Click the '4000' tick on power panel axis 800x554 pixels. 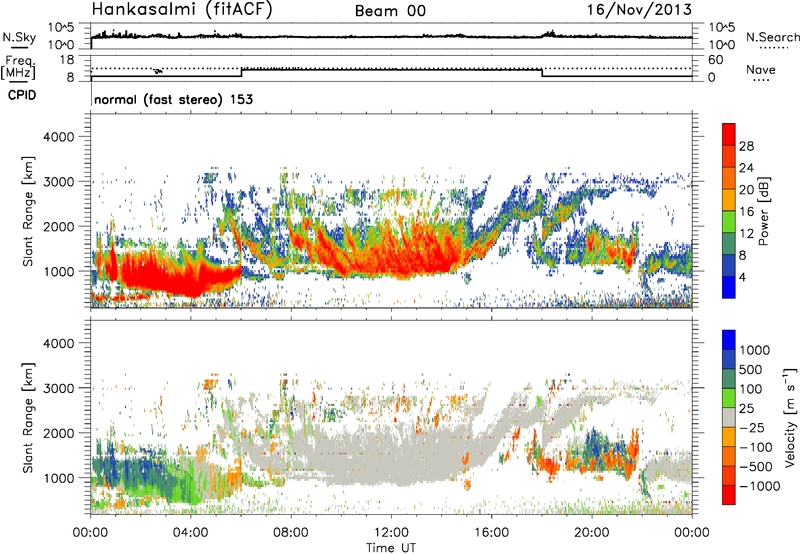point(58,137)
